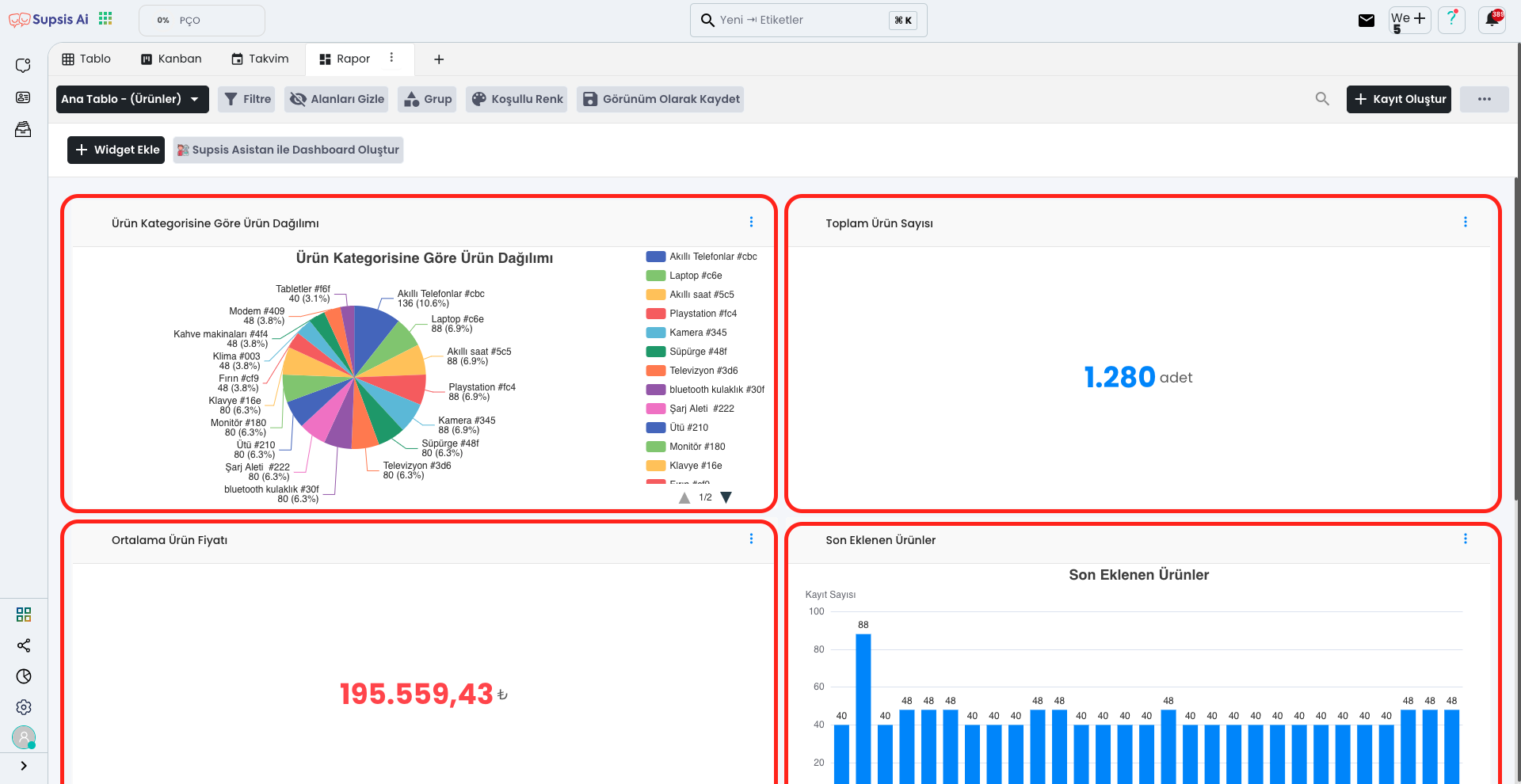Add a new view with plus icon
Screen dimensions: 1521x784
(x=439, y=59)
